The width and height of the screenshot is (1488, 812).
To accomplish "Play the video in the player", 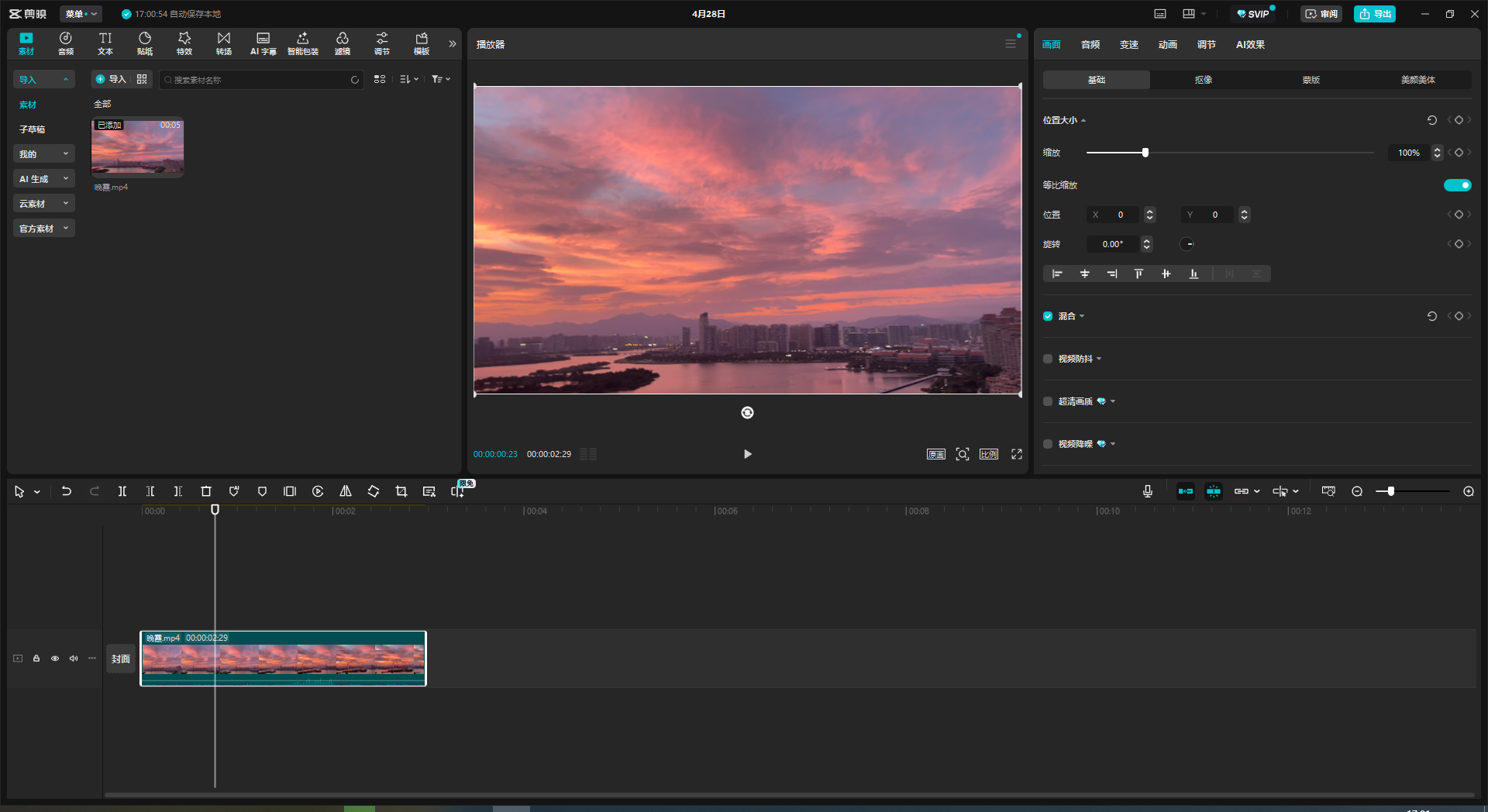I will tap(747, 454).
